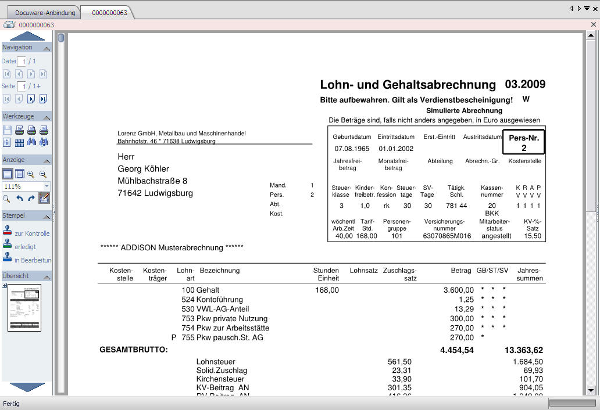
Task: Toggle the annotation pencil tool
Action: 44,198
